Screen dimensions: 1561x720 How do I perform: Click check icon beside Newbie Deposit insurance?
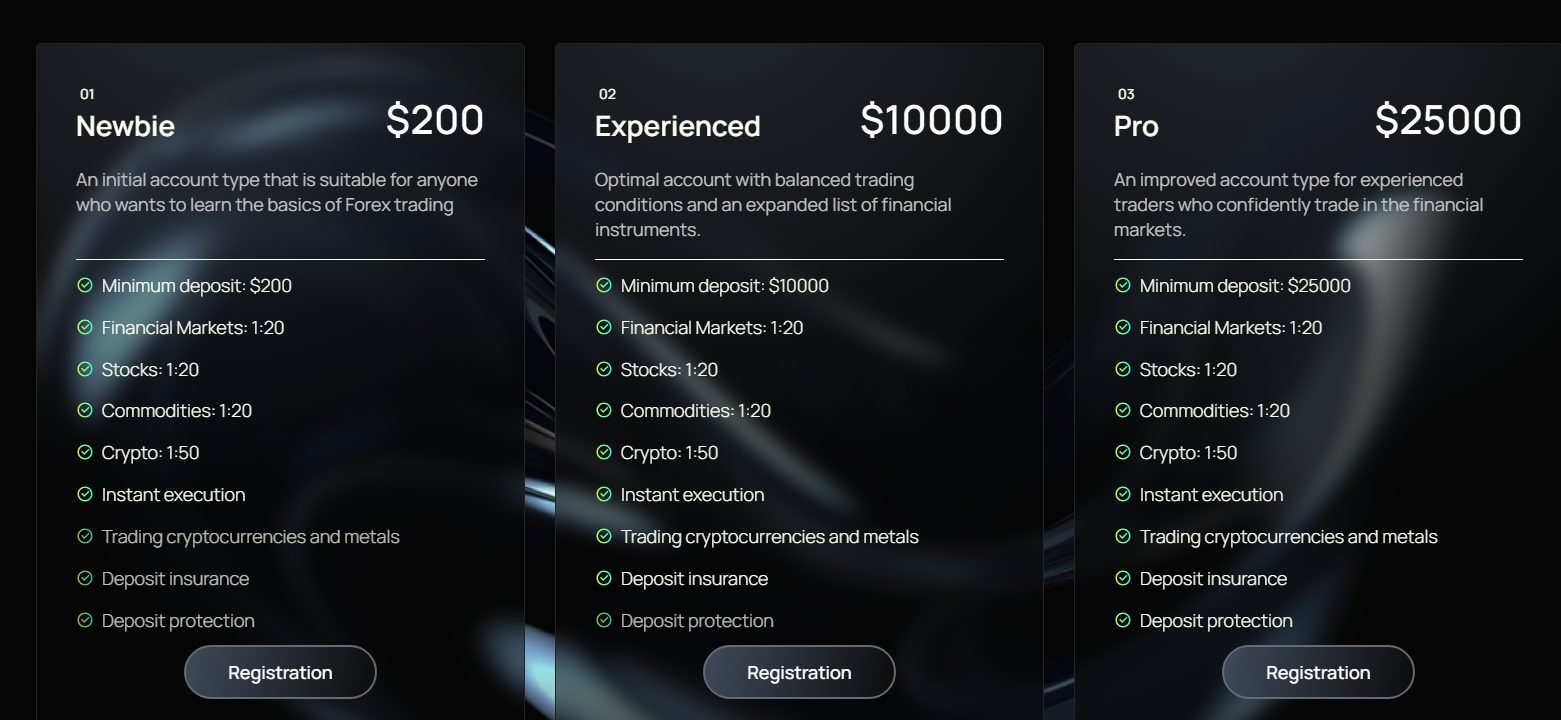(x=85, y=578)
